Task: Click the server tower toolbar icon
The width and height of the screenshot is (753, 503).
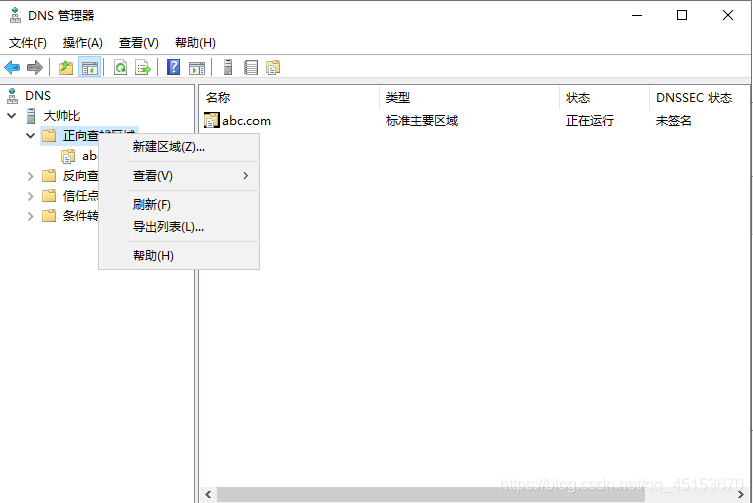Action: [228, 67]
